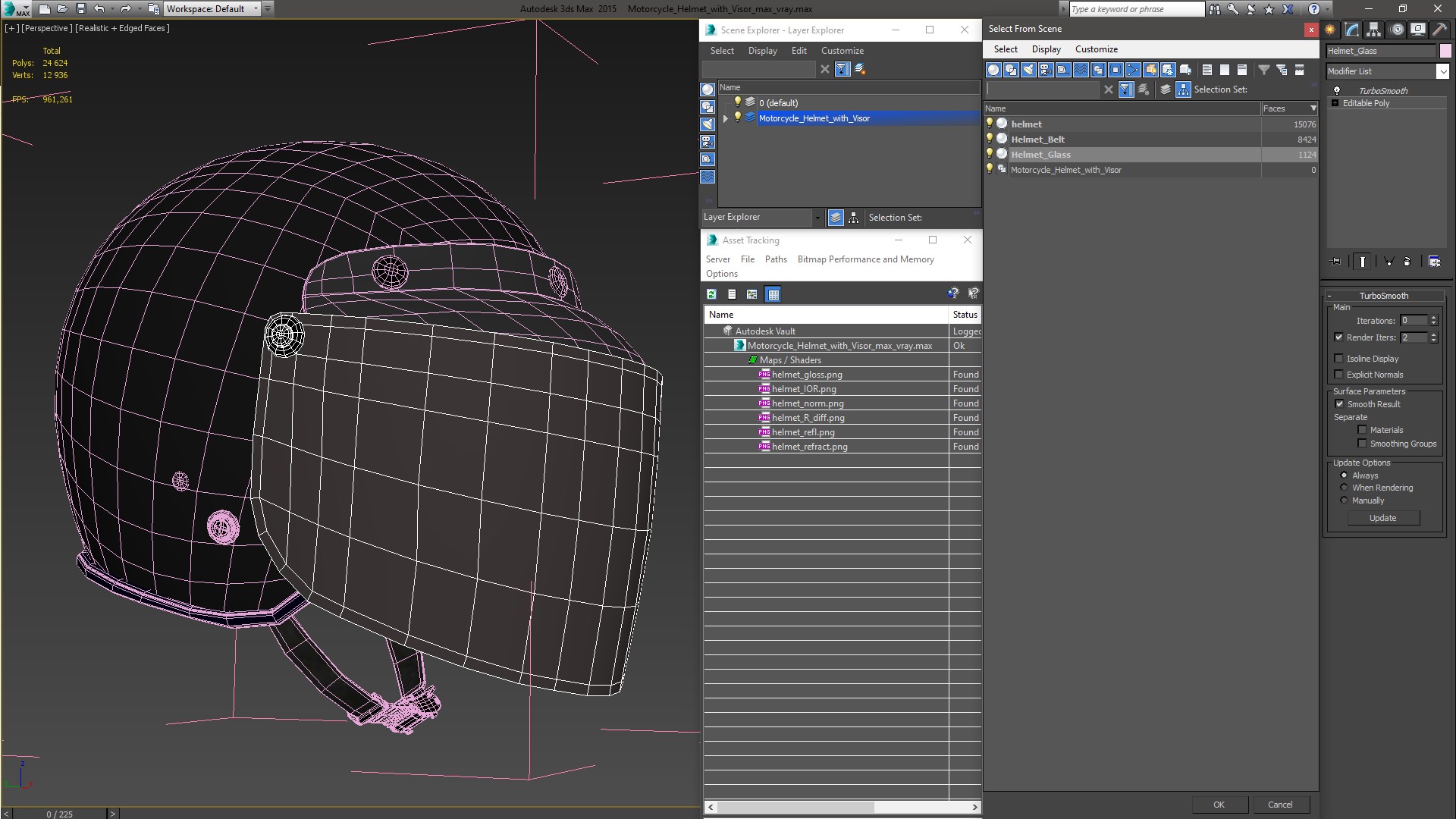Toggle Display Space Warps filter icon

[x=1081, y=70]
